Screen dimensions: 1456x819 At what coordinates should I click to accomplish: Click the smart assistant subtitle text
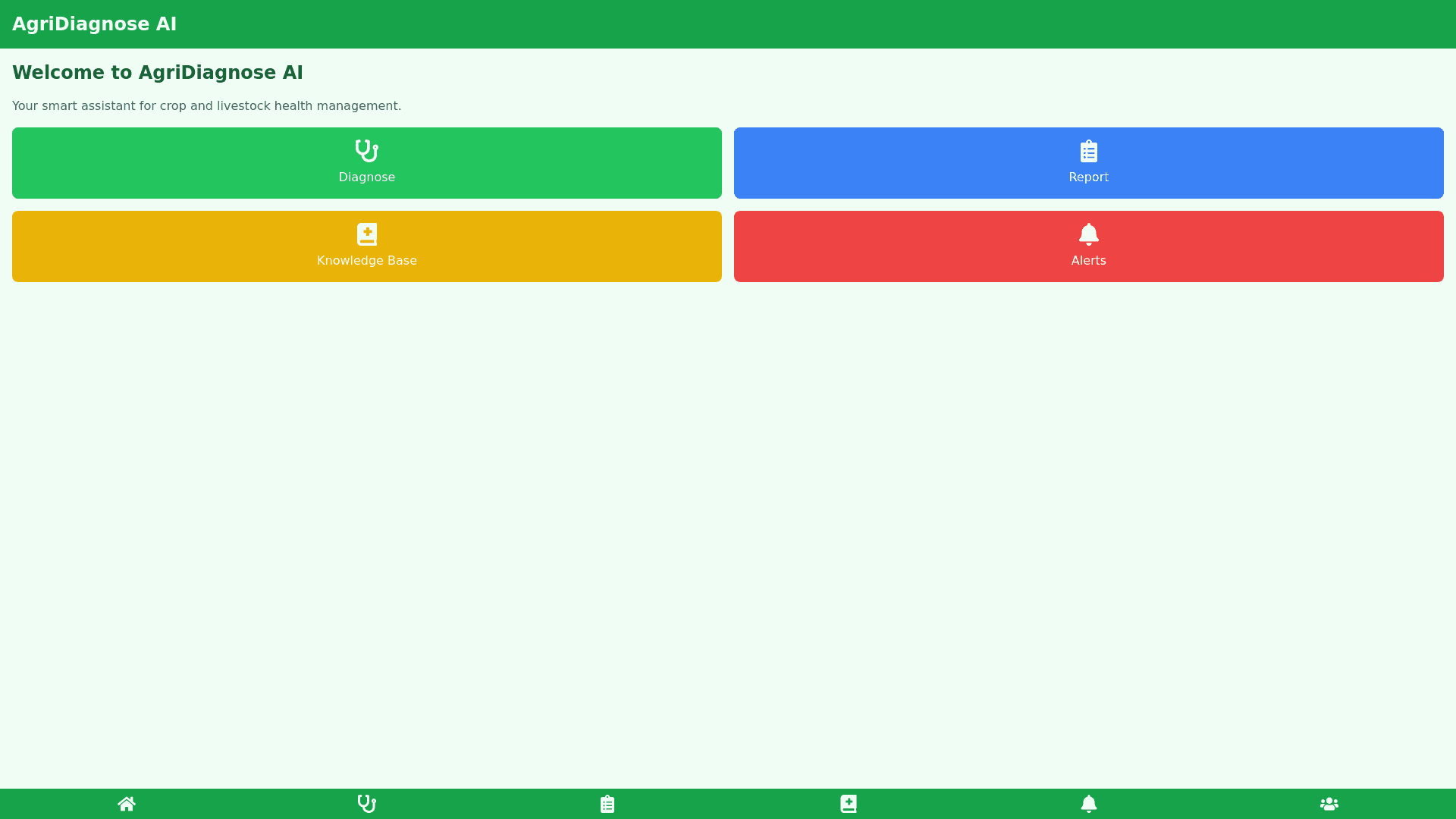pyautogui.click(x=206, y=106)
